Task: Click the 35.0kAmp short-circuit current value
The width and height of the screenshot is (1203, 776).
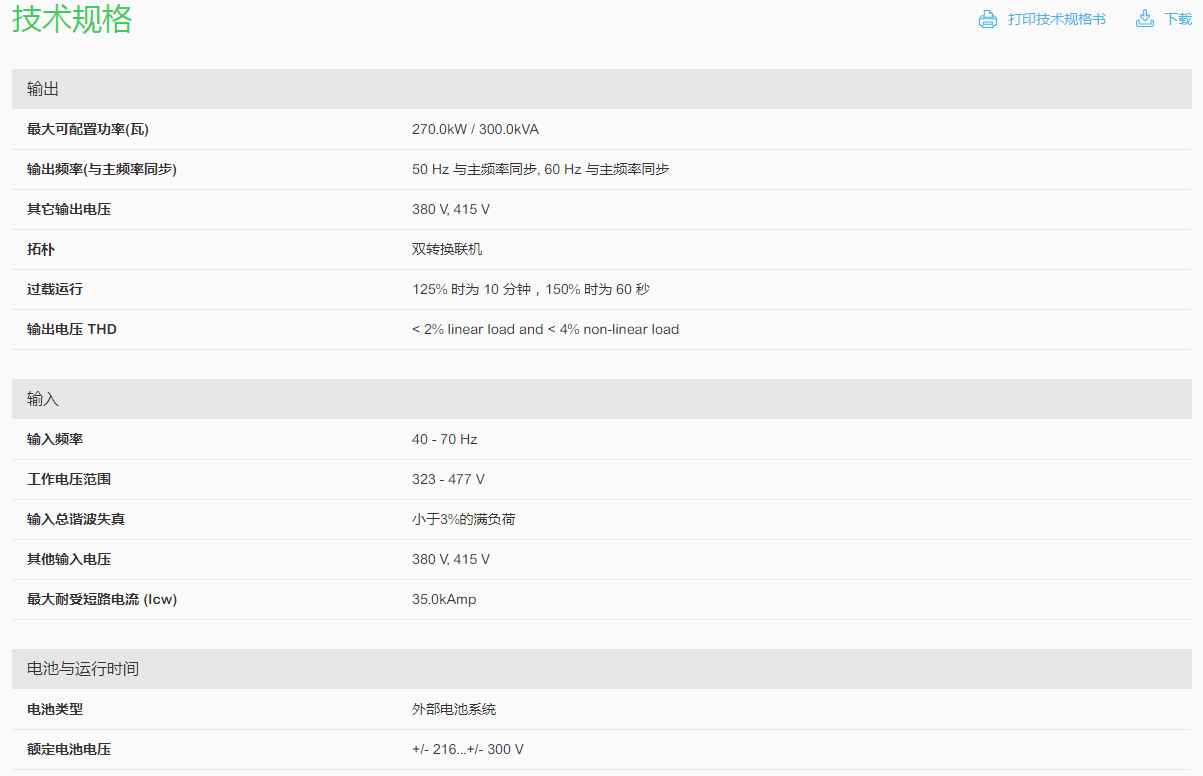Action: (x=444, y=599)
